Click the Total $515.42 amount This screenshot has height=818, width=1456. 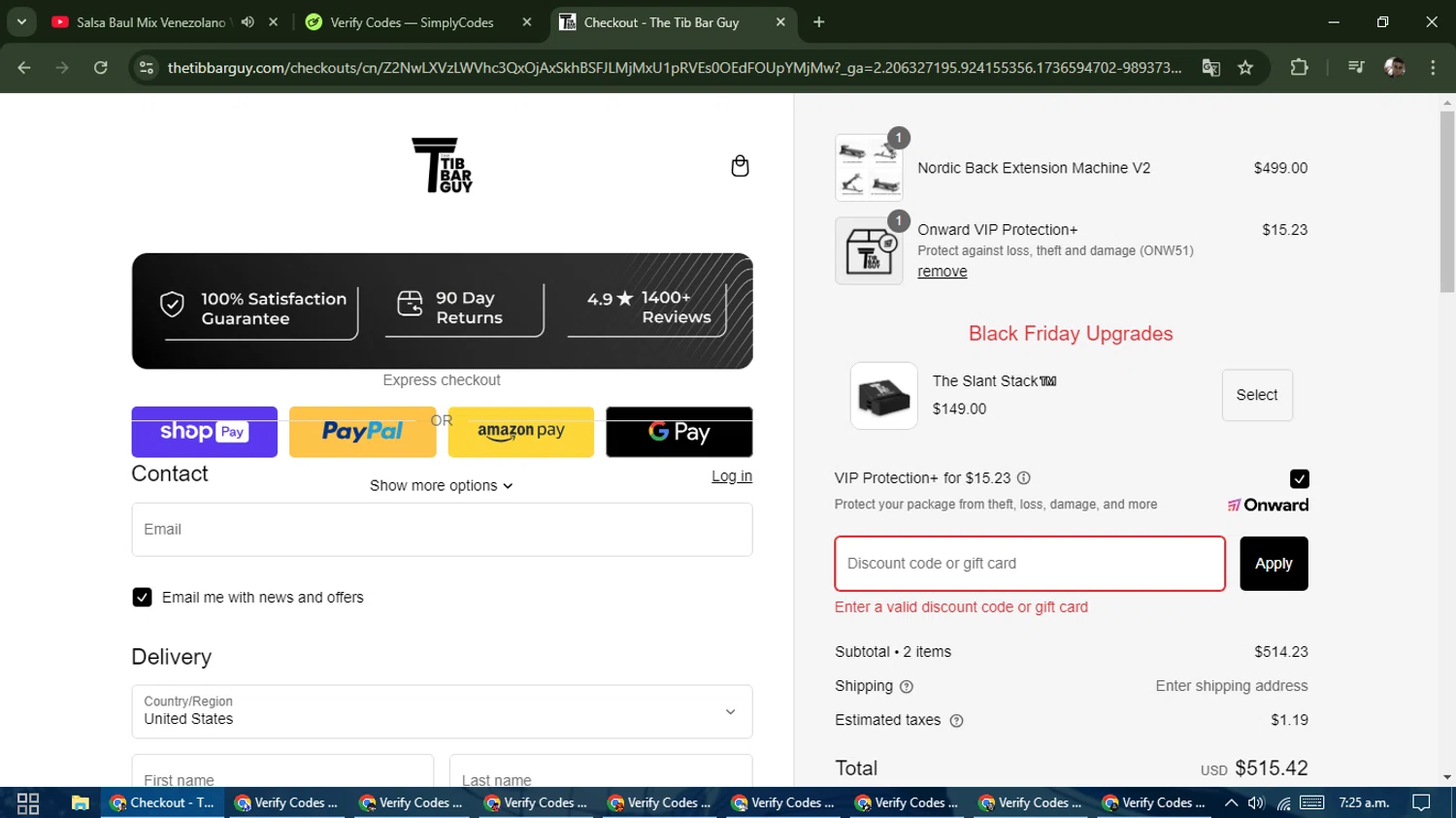click(1271, 769)
